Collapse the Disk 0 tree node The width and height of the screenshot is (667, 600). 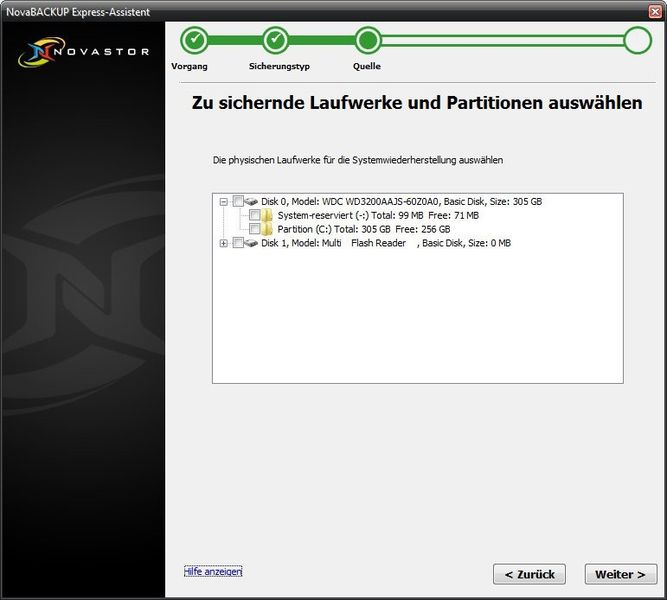(x=223, y=201)
